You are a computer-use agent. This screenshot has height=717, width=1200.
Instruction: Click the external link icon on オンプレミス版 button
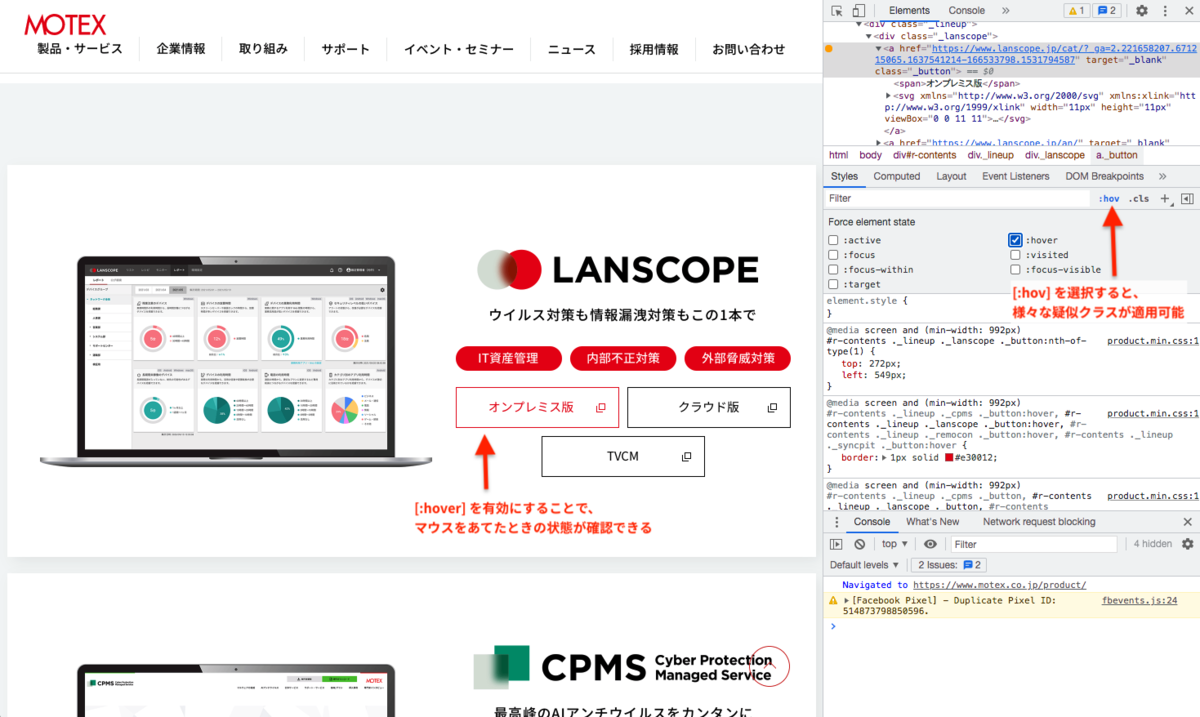[x=600, y=408]
